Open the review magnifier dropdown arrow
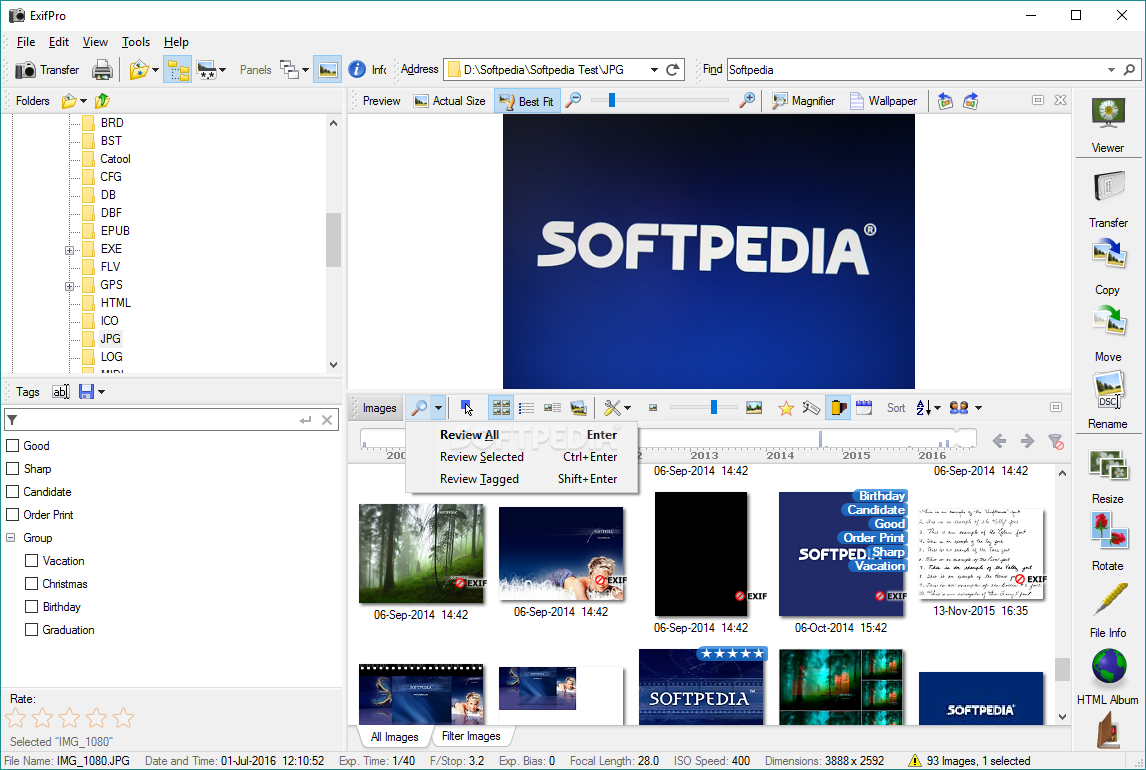The height and width of the screenshot is (770, 1146). pyautogui.click(x=438, y=408)
